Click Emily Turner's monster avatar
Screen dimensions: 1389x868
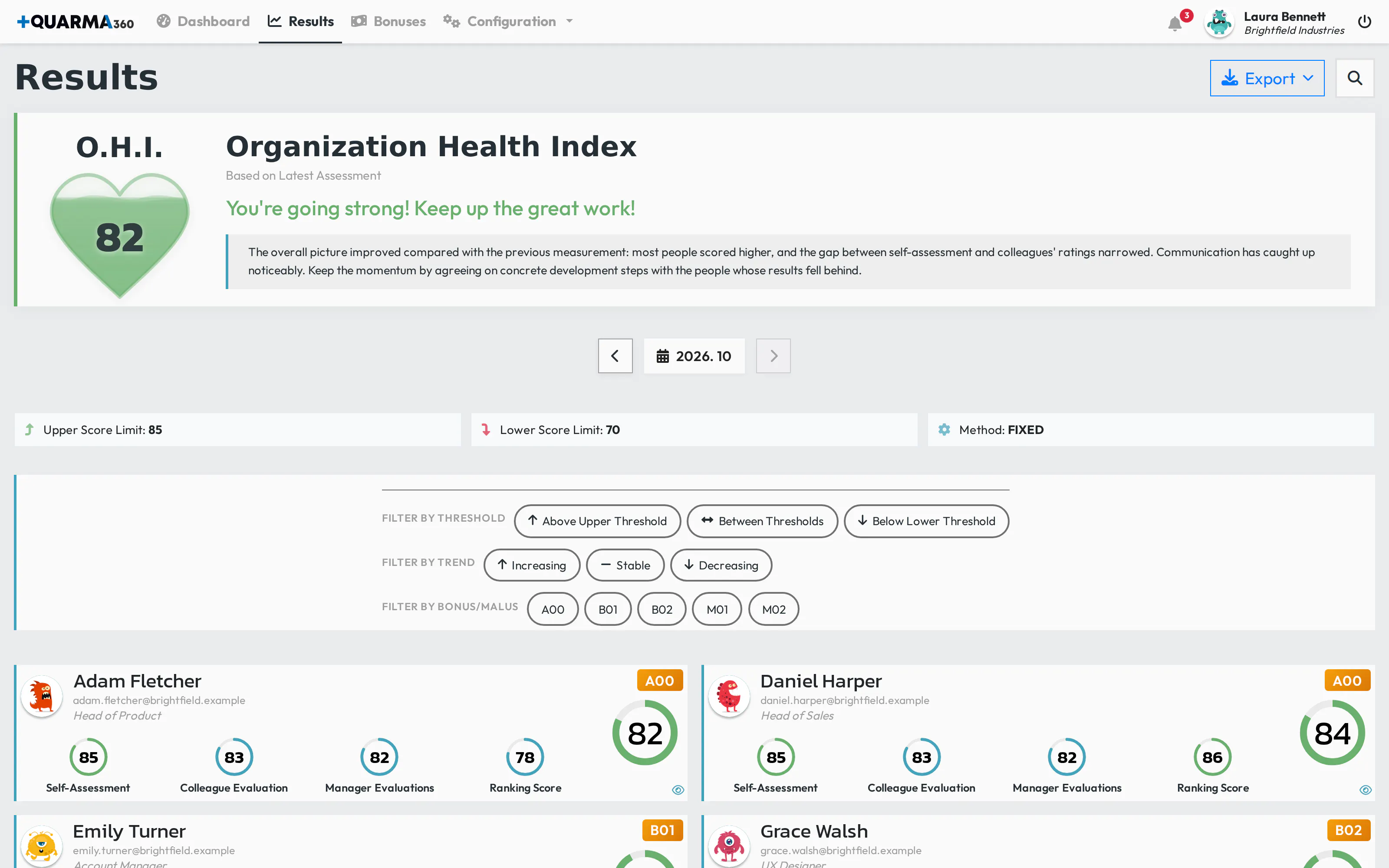tap(42, 846)
